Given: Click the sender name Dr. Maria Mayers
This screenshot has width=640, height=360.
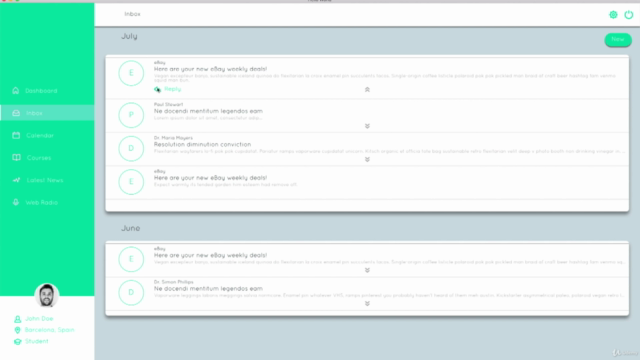Looking at the screenshot, I should [x=173, y=138].
